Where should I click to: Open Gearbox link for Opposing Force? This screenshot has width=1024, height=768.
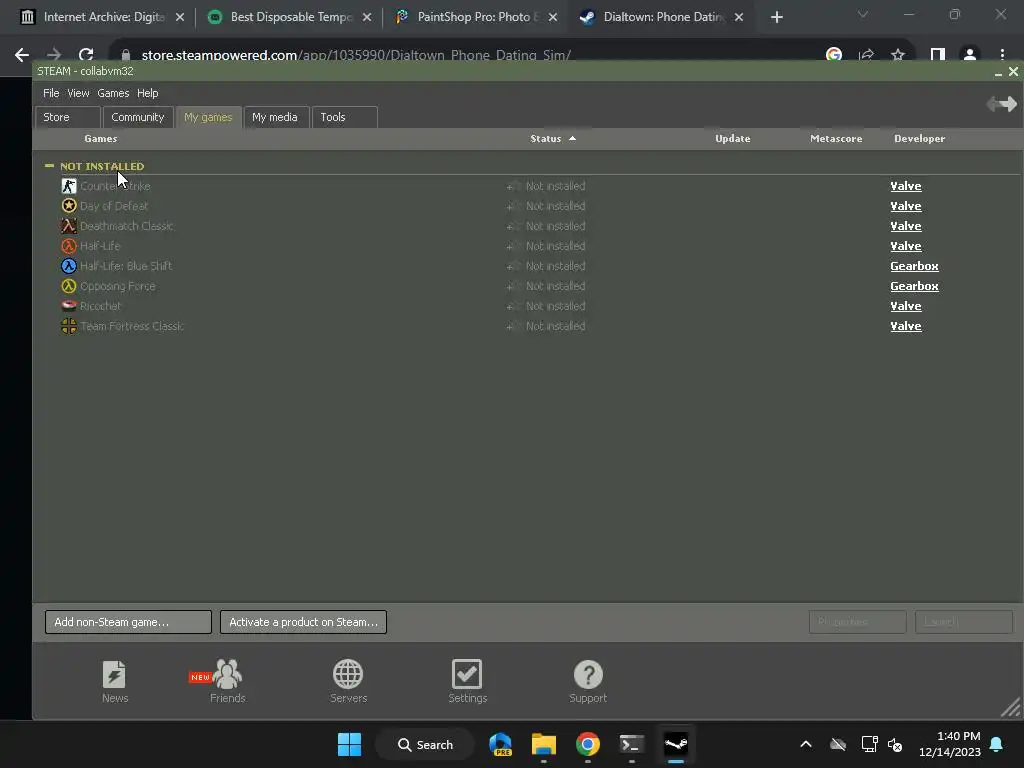coord(914,286)
